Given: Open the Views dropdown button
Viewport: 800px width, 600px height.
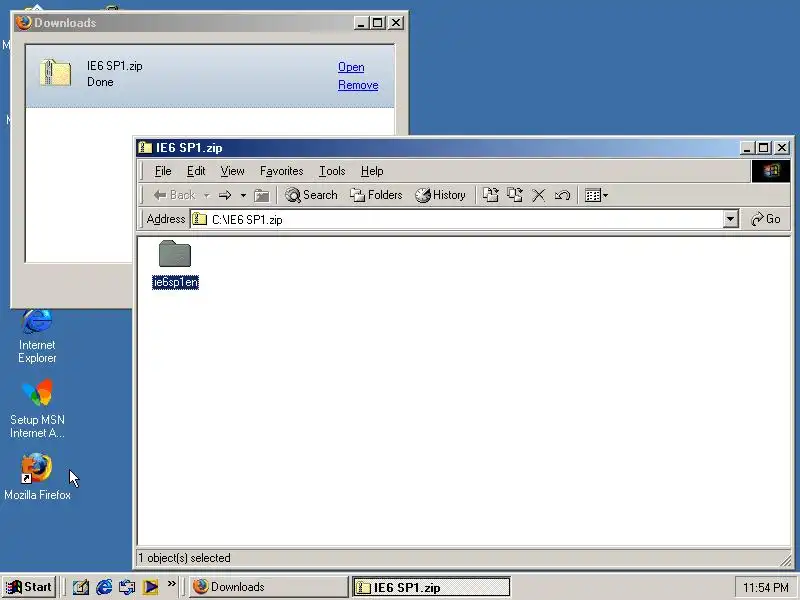Looking at the screenshot, I should [x=596, y=195].
